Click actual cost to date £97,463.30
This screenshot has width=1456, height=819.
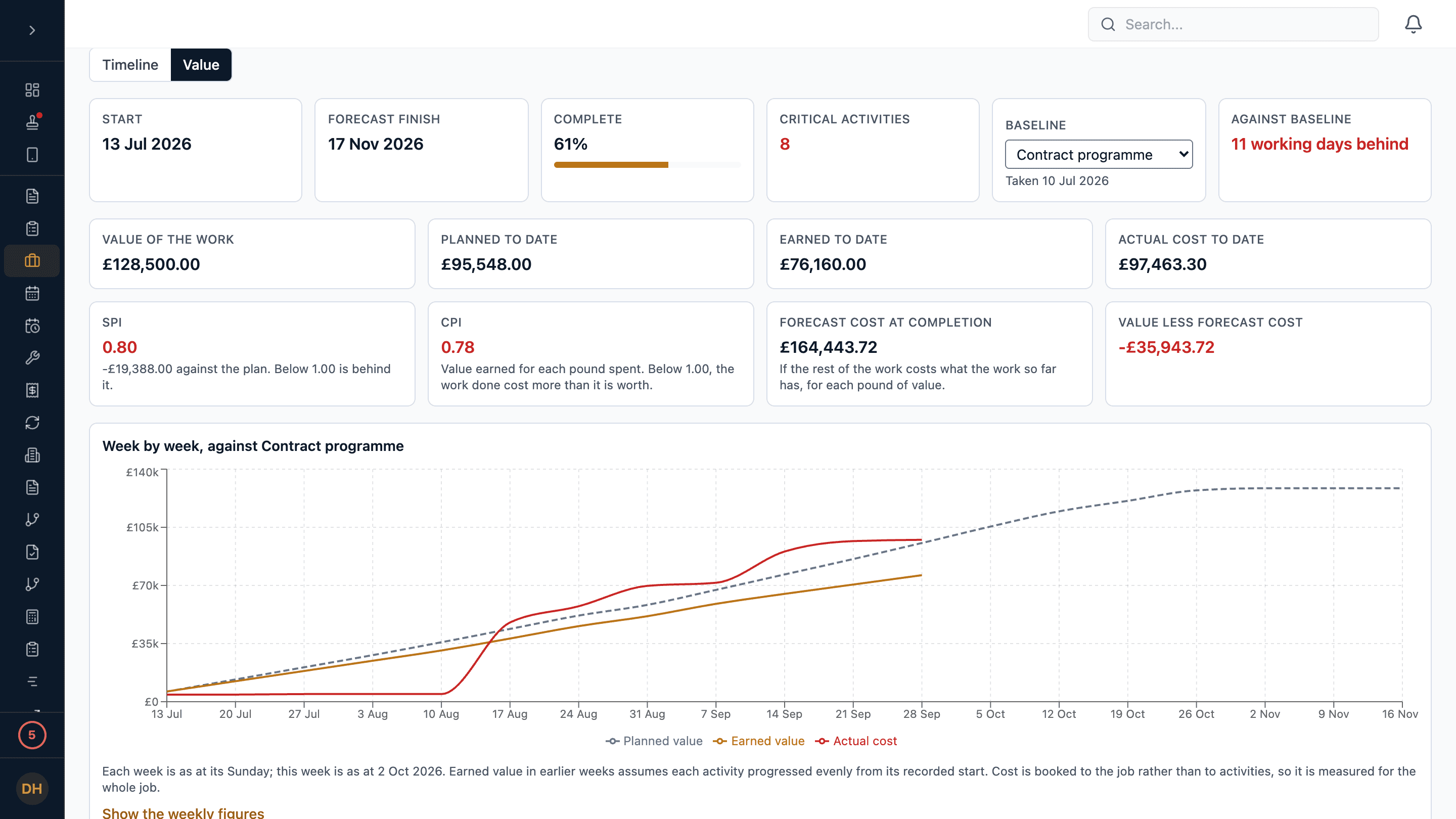(1162, 264)
